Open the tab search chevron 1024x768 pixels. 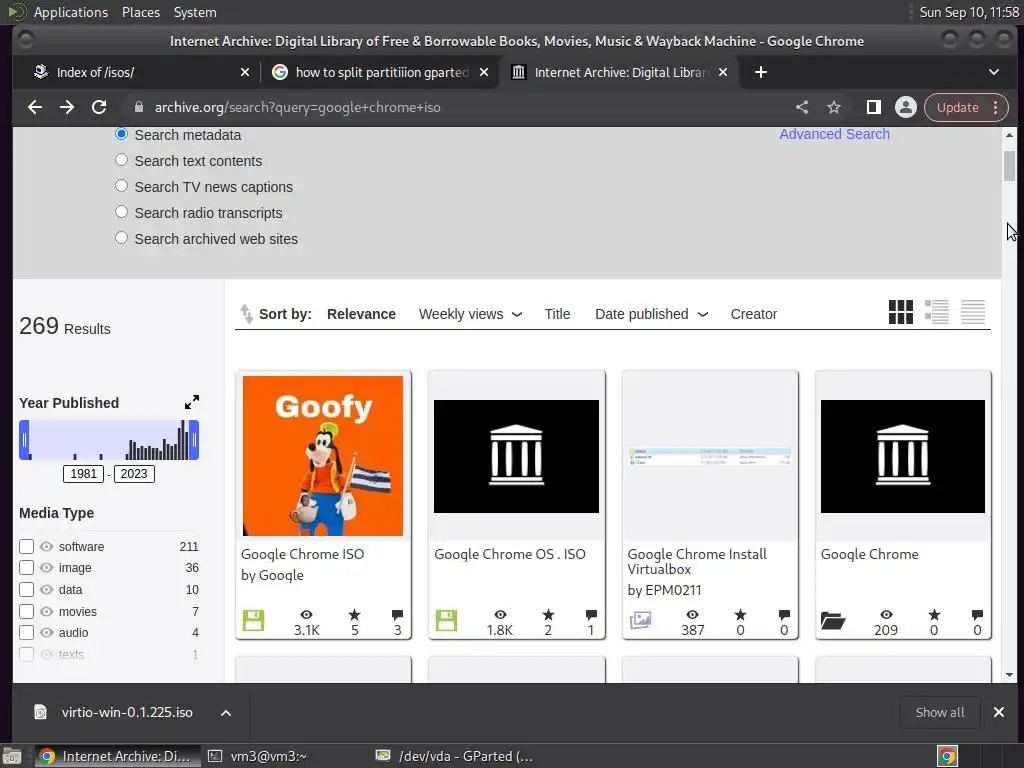point(994,72)
